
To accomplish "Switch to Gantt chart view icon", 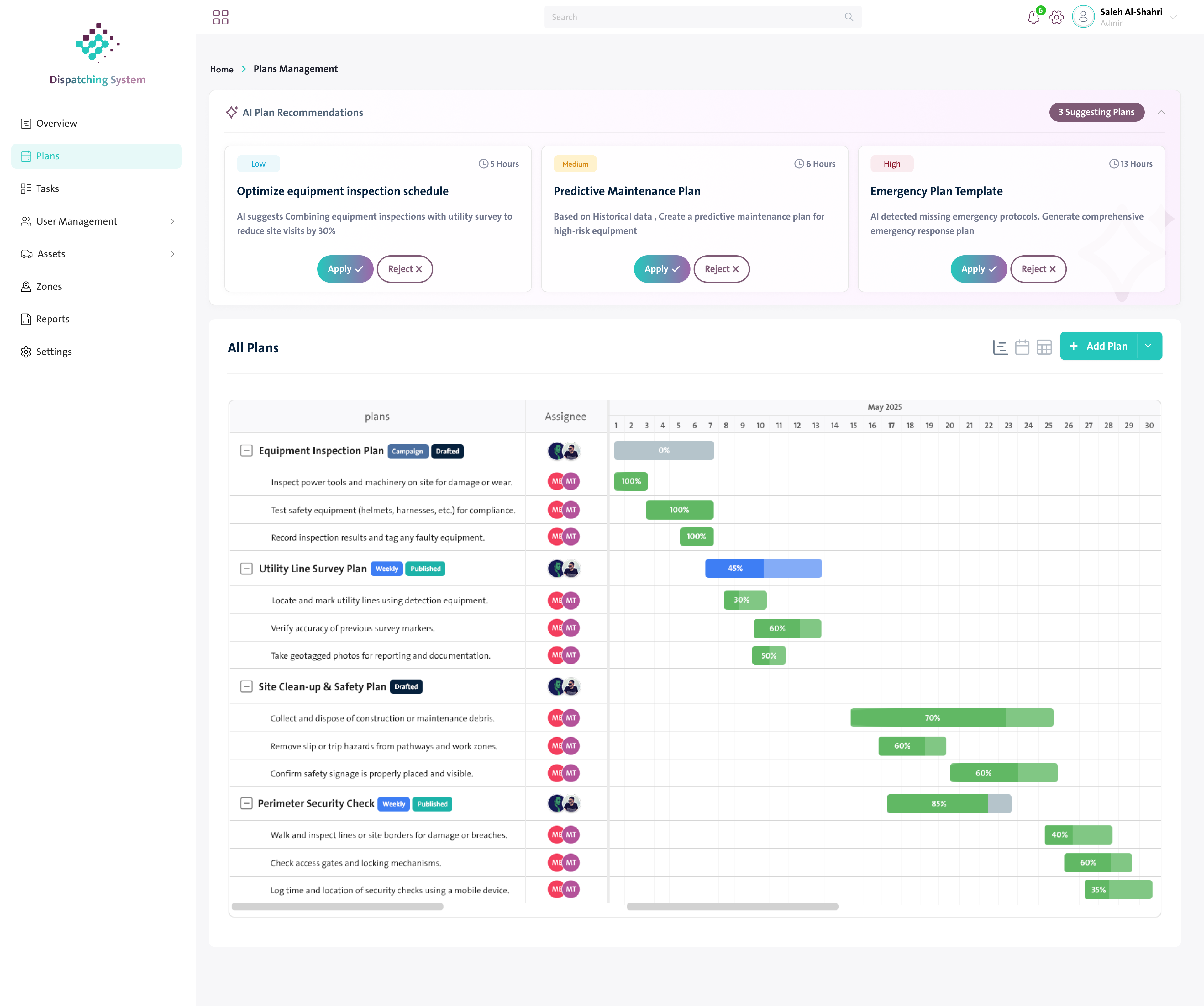I will pos(1000,347).
